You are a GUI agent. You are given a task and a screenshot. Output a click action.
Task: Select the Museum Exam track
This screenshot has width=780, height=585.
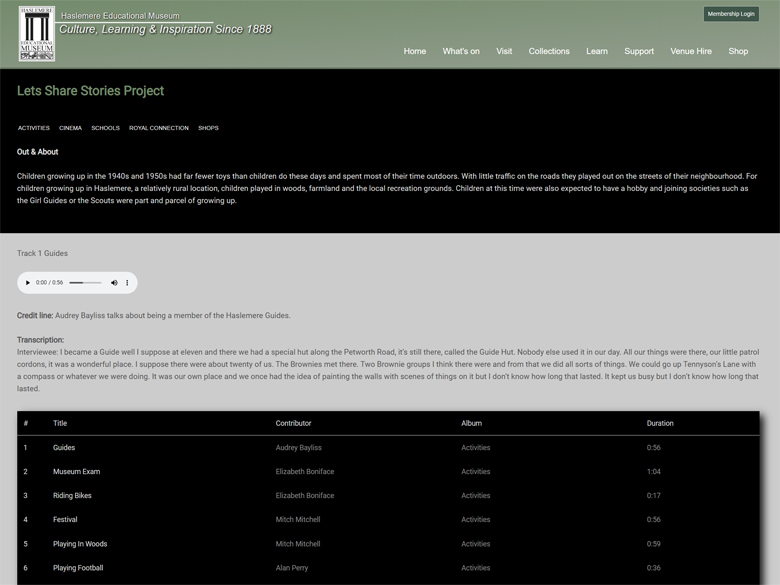[76, 472]
